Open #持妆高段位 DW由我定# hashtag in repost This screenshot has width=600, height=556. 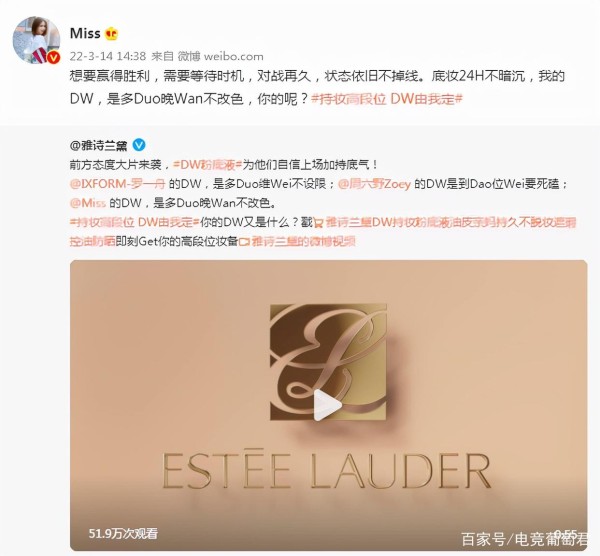coord(134,222)
